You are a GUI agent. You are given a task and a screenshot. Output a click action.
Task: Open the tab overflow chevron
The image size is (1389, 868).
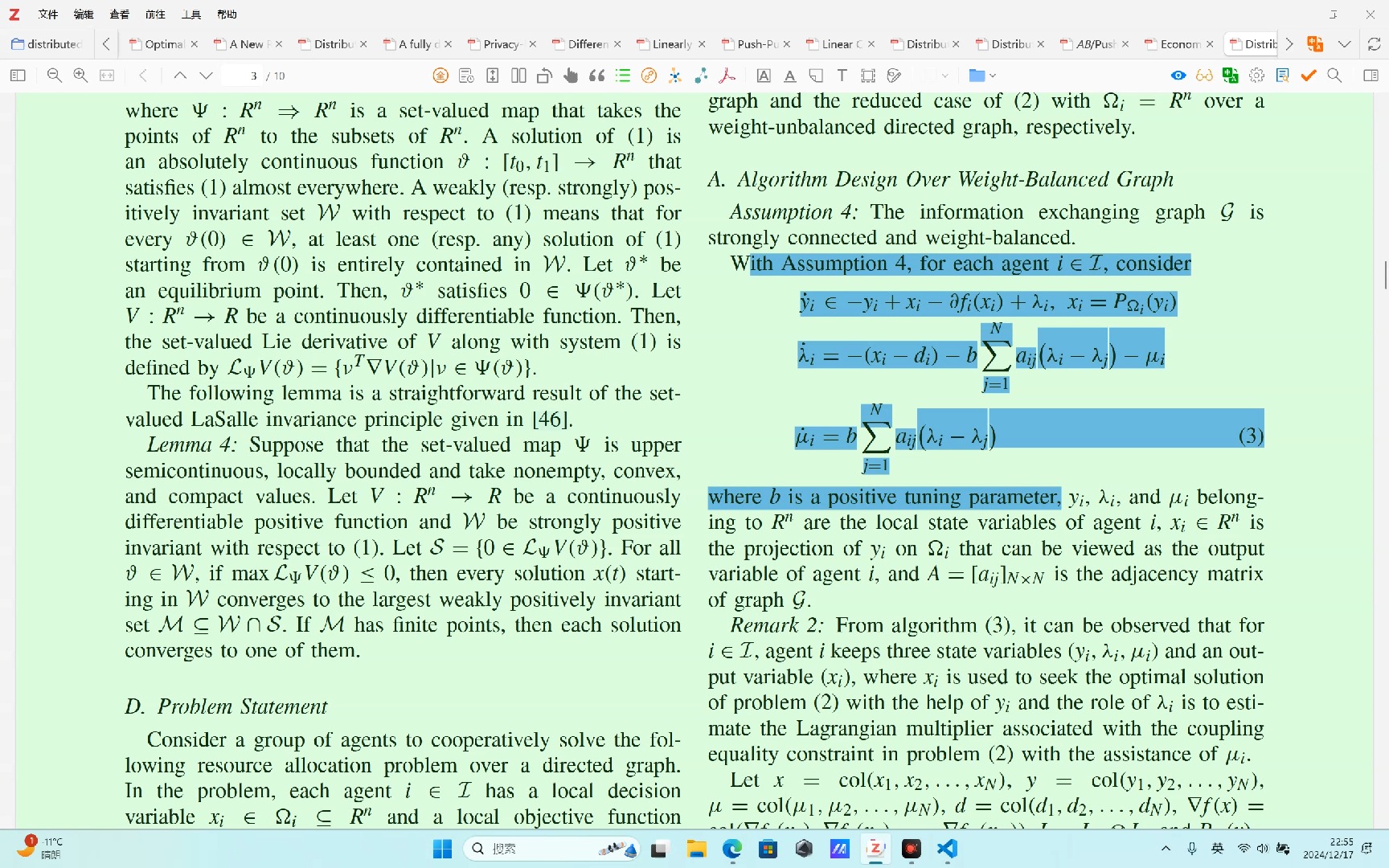(x=1289, y=44)
